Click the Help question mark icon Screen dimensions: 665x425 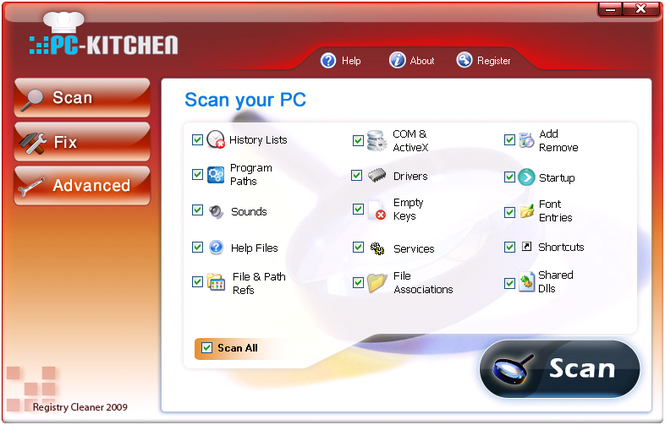click(x=328, y=61)
